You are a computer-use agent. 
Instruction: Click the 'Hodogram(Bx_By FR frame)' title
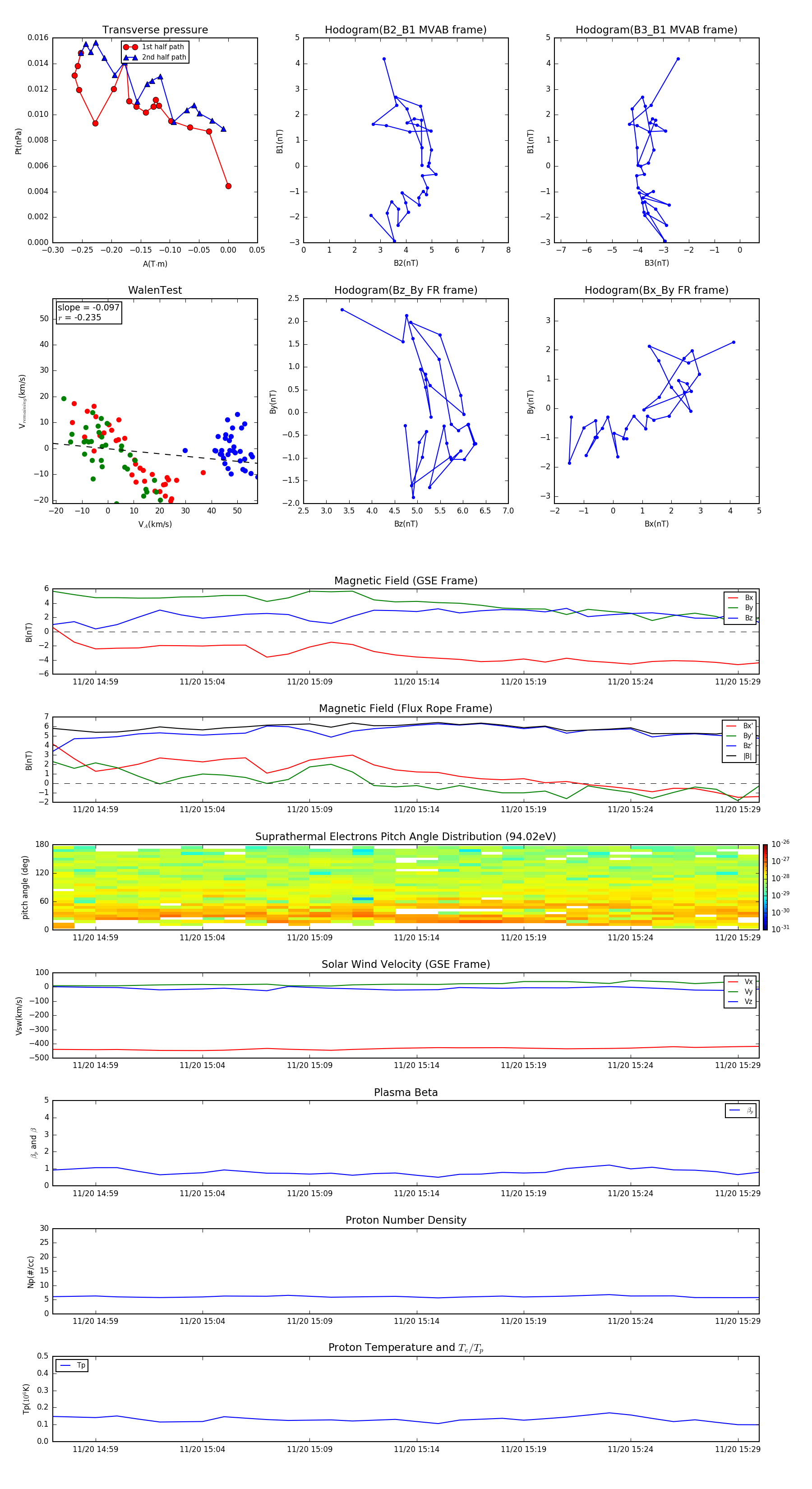point(656,290)
